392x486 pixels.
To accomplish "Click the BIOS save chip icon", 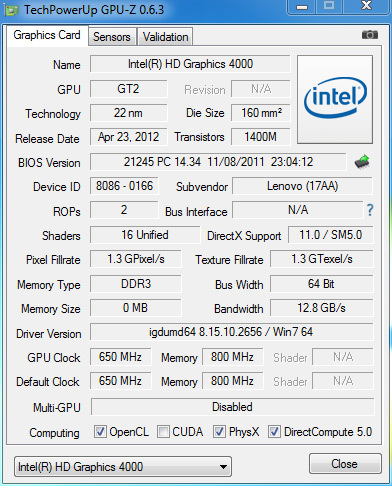I will point(362,162).
